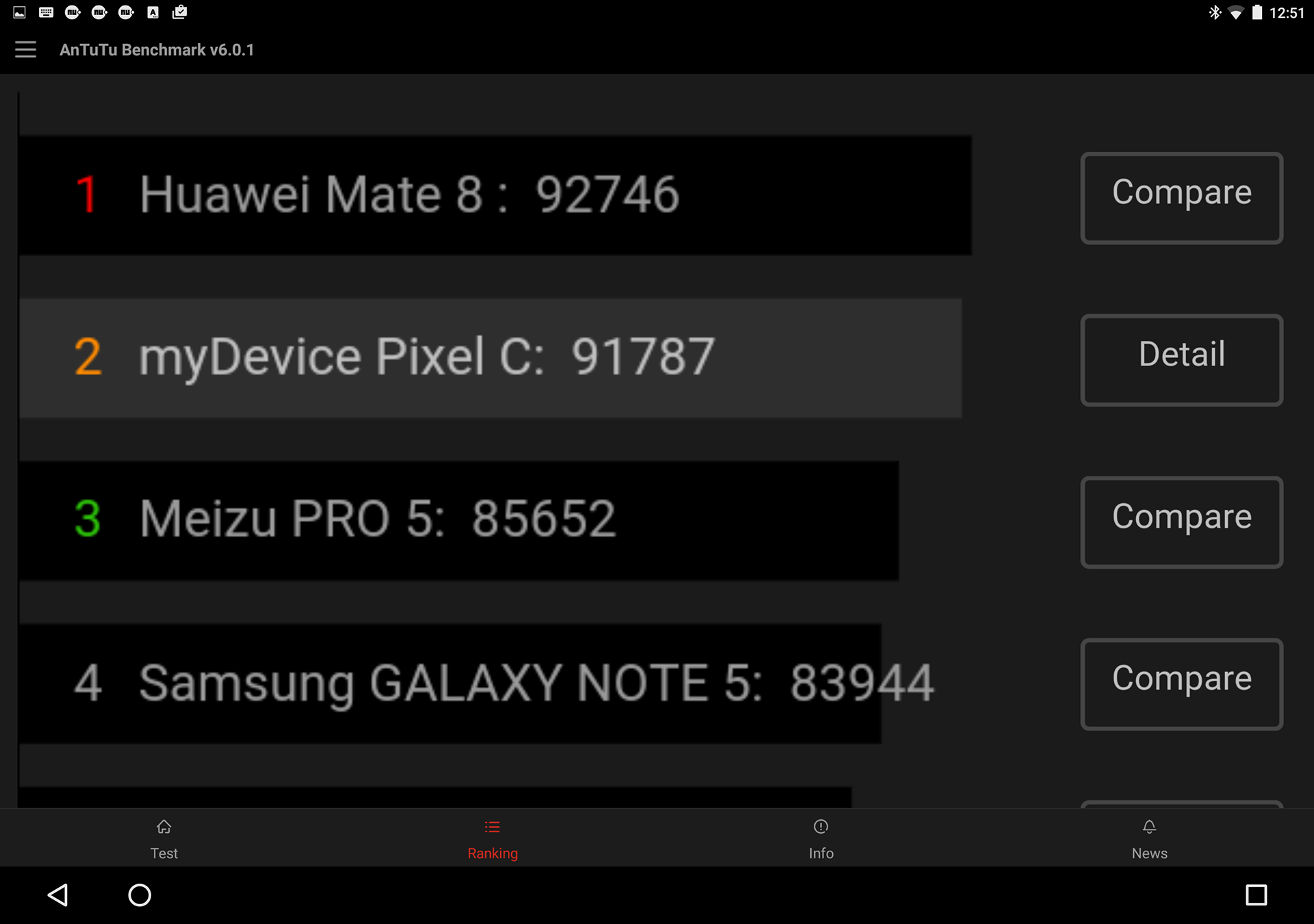Select the Huawei Mate 8 ranking row
This screenshot has width=1314, height=924.
[x=495, y=196]
